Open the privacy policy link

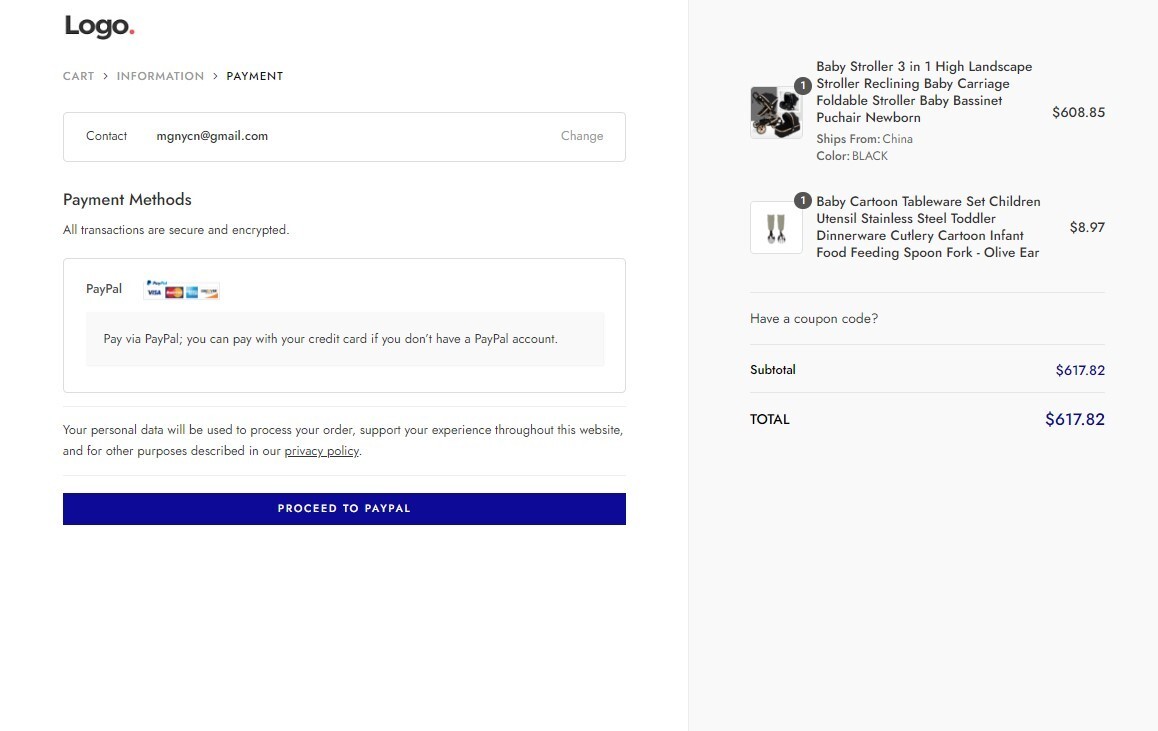click(321, 450)
